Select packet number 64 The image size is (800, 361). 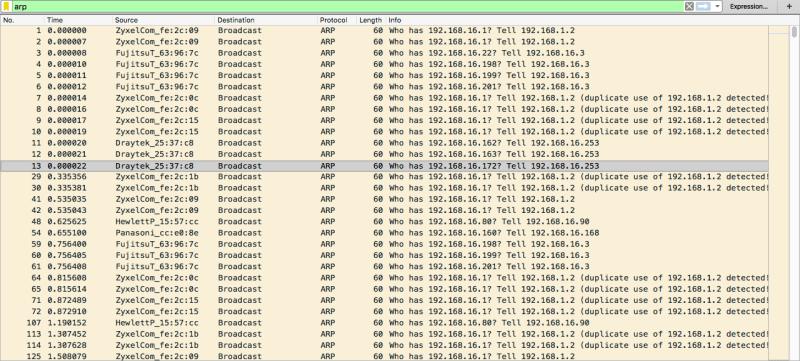pyautogui.click(x=384, y=278)
